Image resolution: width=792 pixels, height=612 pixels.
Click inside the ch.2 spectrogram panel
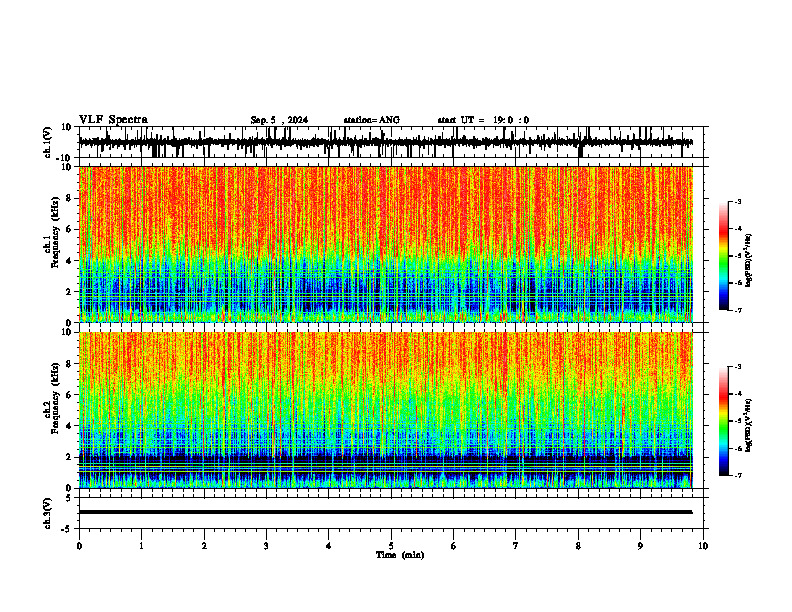point(385,410)
